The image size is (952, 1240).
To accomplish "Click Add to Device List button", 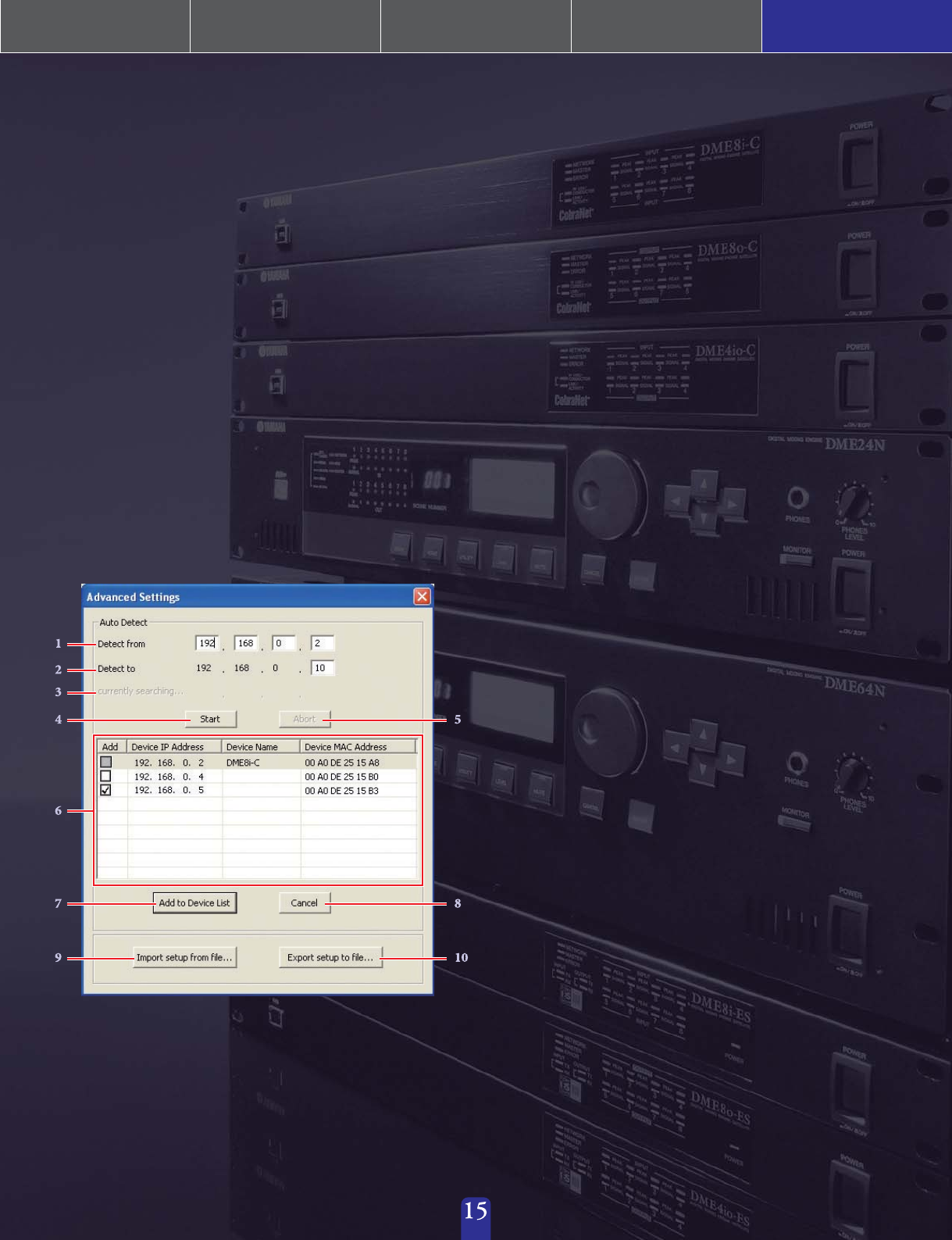I will pyautogui.click(x=194, y=902).
